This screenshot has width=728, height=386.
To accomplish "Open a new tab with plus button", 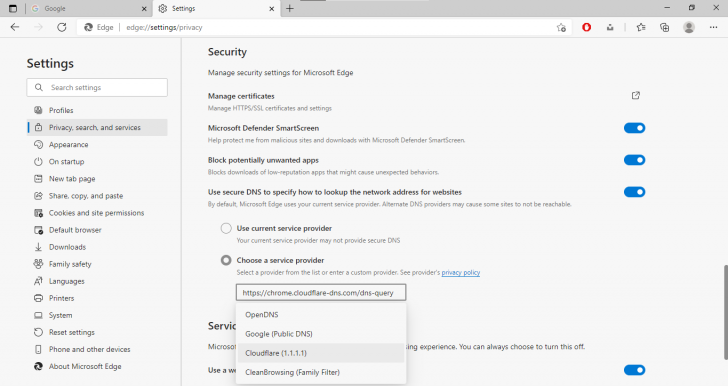I will (290, 8).
